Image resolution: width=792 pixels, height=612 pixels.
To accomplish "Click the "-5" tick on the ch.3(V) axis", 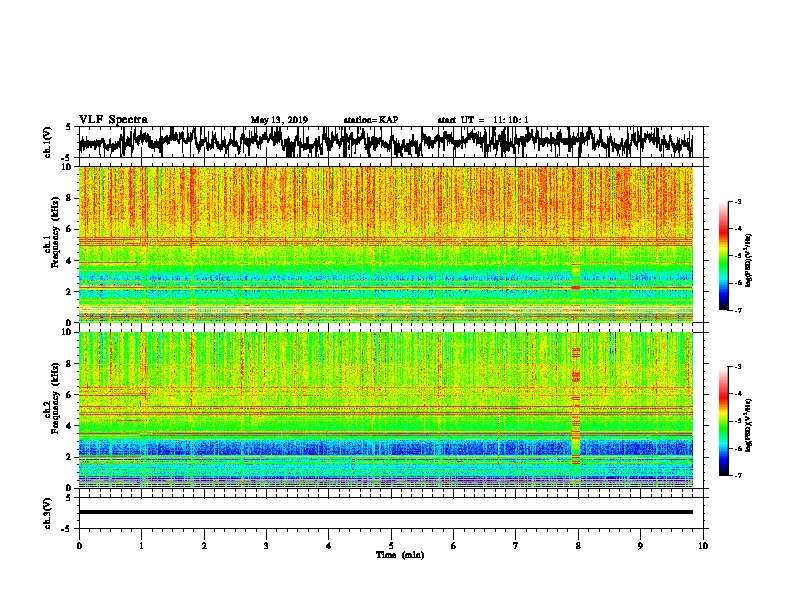I will tap(67, 529).
